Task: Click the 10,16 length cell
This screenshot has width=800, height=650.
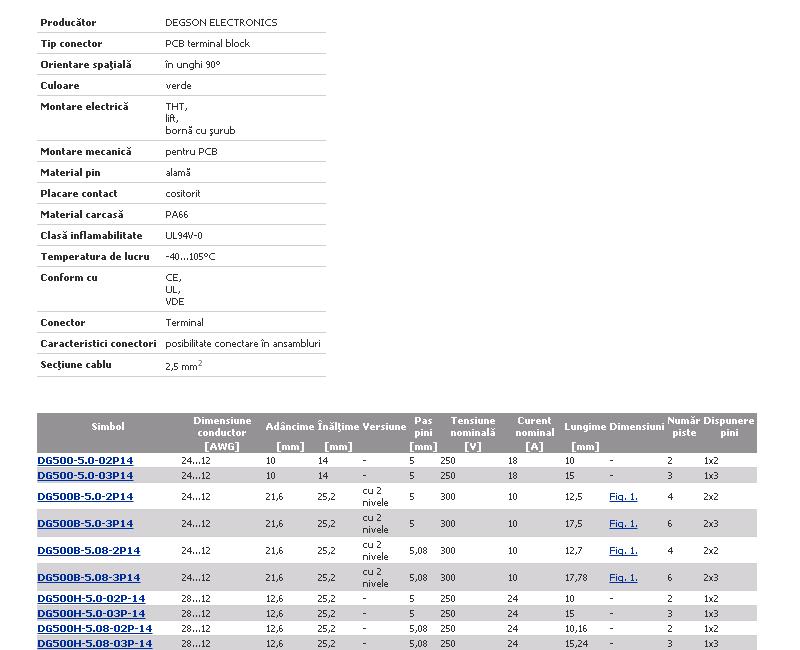Action: (x=576, y=629)
